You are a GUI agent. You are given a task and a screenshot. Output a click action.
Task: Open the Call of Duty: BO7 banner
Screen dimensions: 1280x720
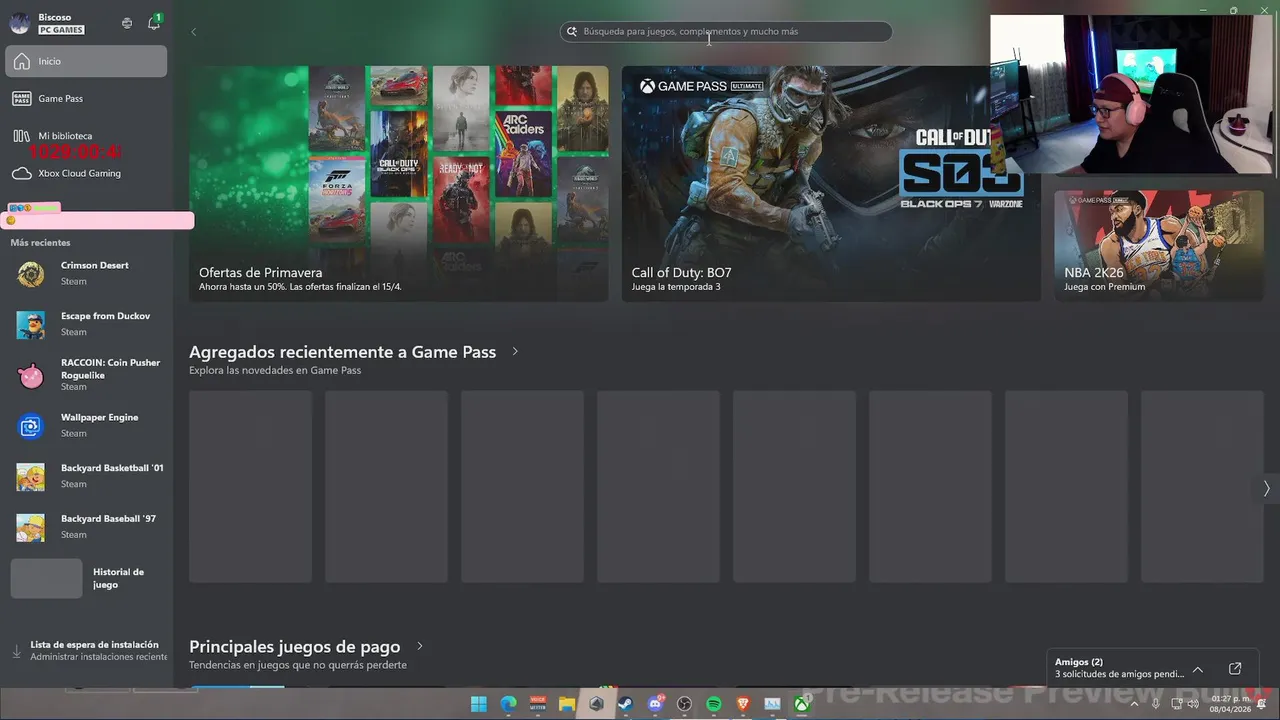[x=831, y=183]
